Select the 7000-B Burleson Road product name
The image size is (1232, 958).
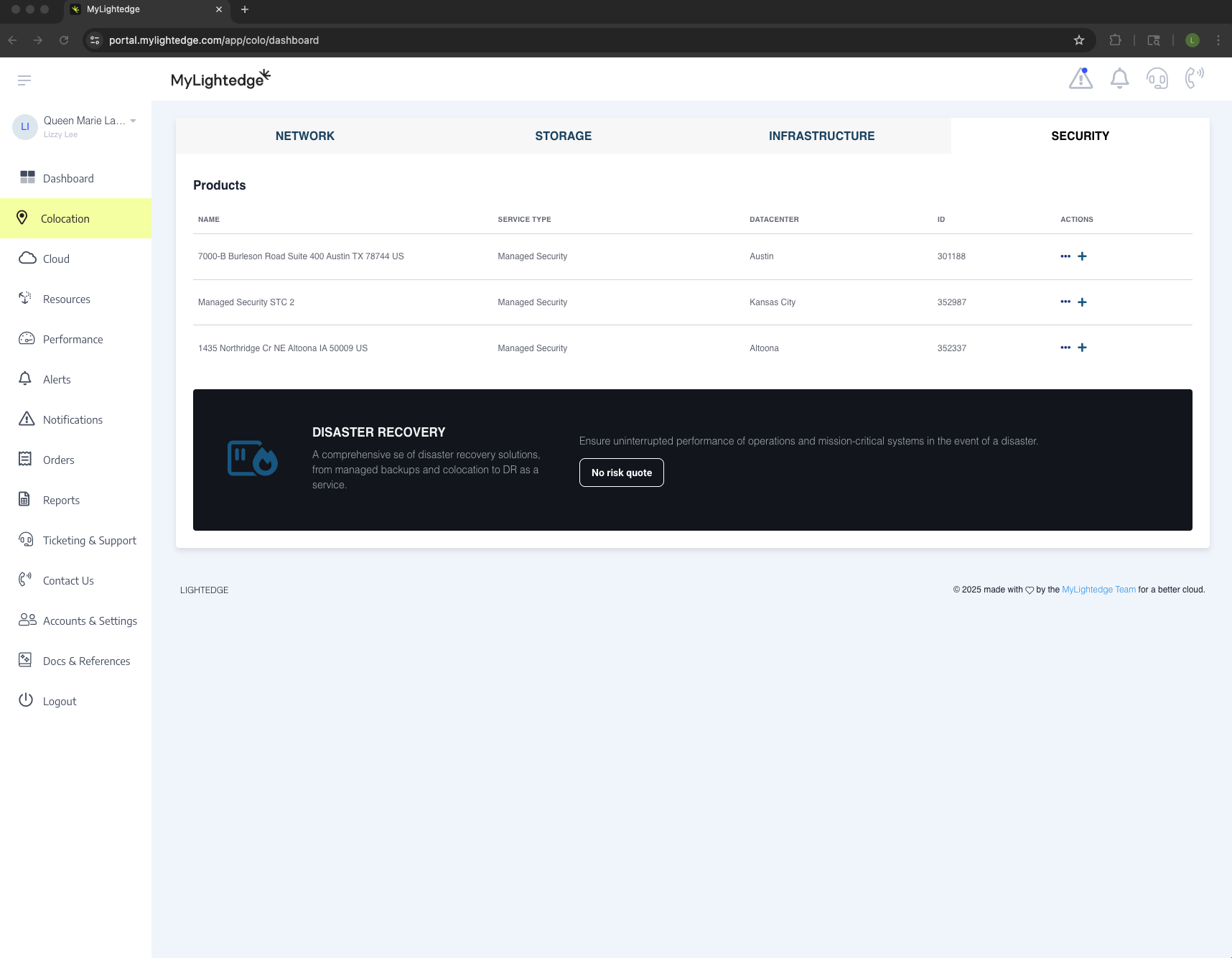[x=301, y=256]
